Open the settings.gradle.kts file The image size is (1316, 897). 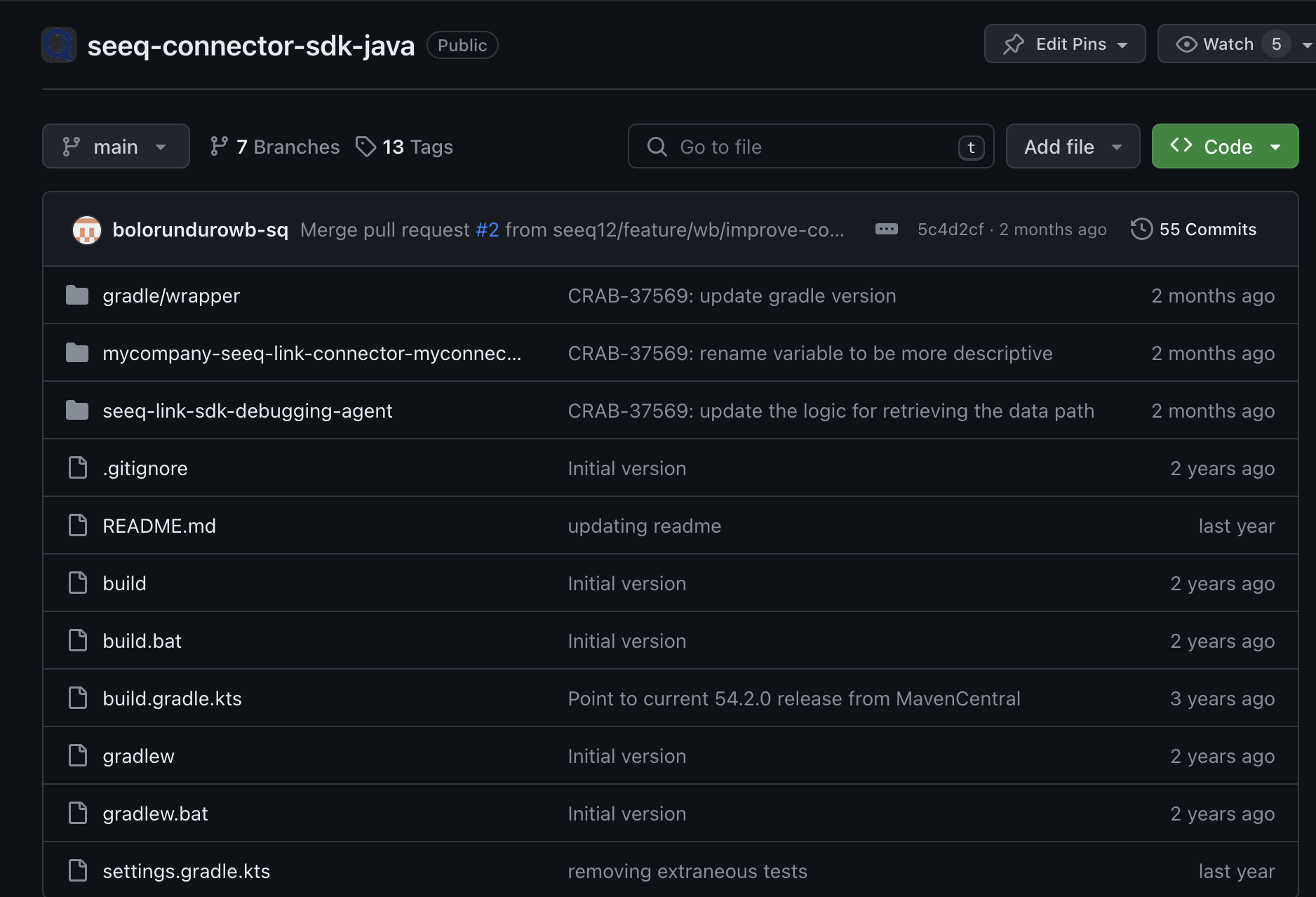[187, 871]
